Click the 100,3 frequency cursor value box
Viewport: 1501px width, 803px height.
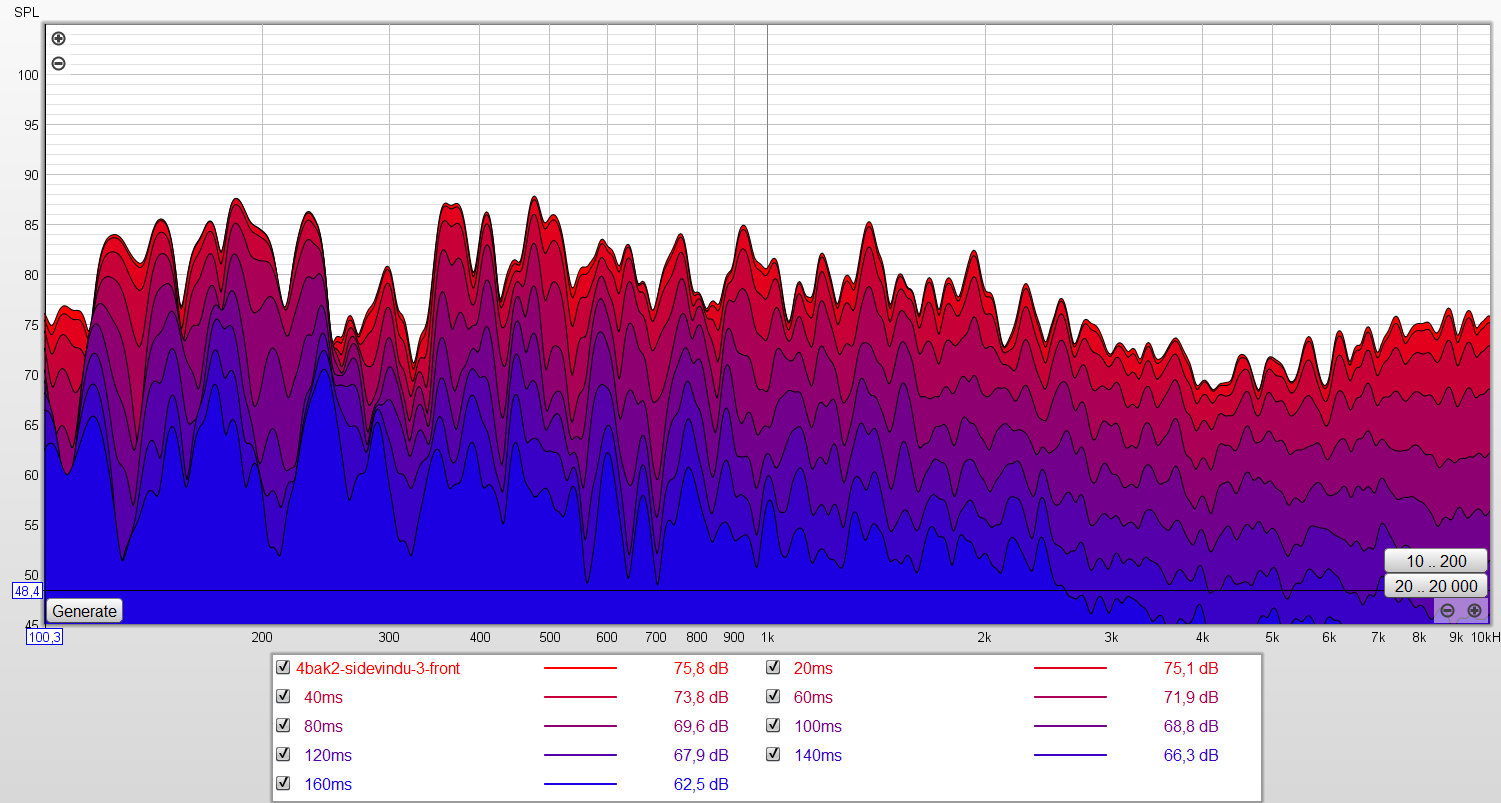[x=44, y=637]
